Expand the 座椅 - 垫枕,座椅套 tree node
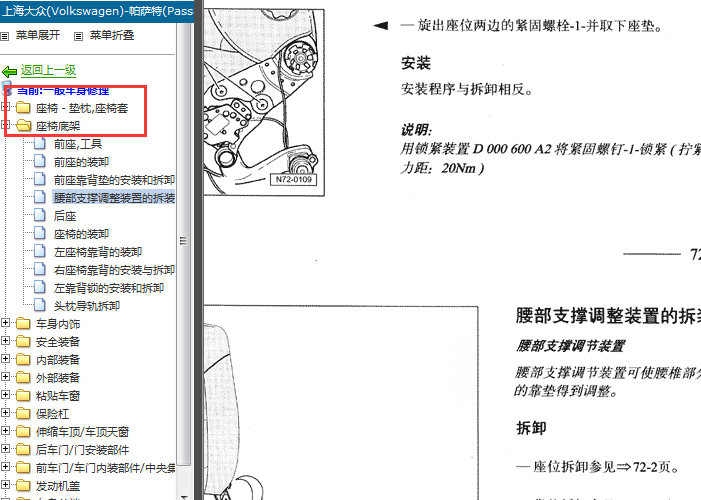The width and height of the screenshot is (701, 500). point(5,107)
